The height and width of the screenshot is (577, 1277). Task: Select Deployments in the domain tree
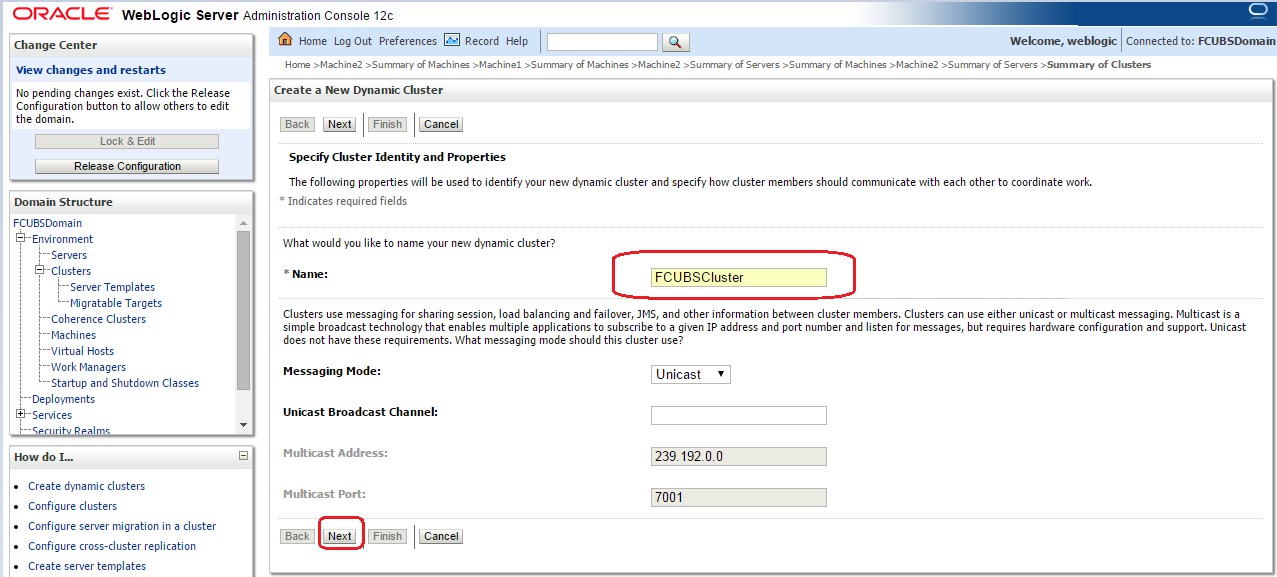point(64,399)
